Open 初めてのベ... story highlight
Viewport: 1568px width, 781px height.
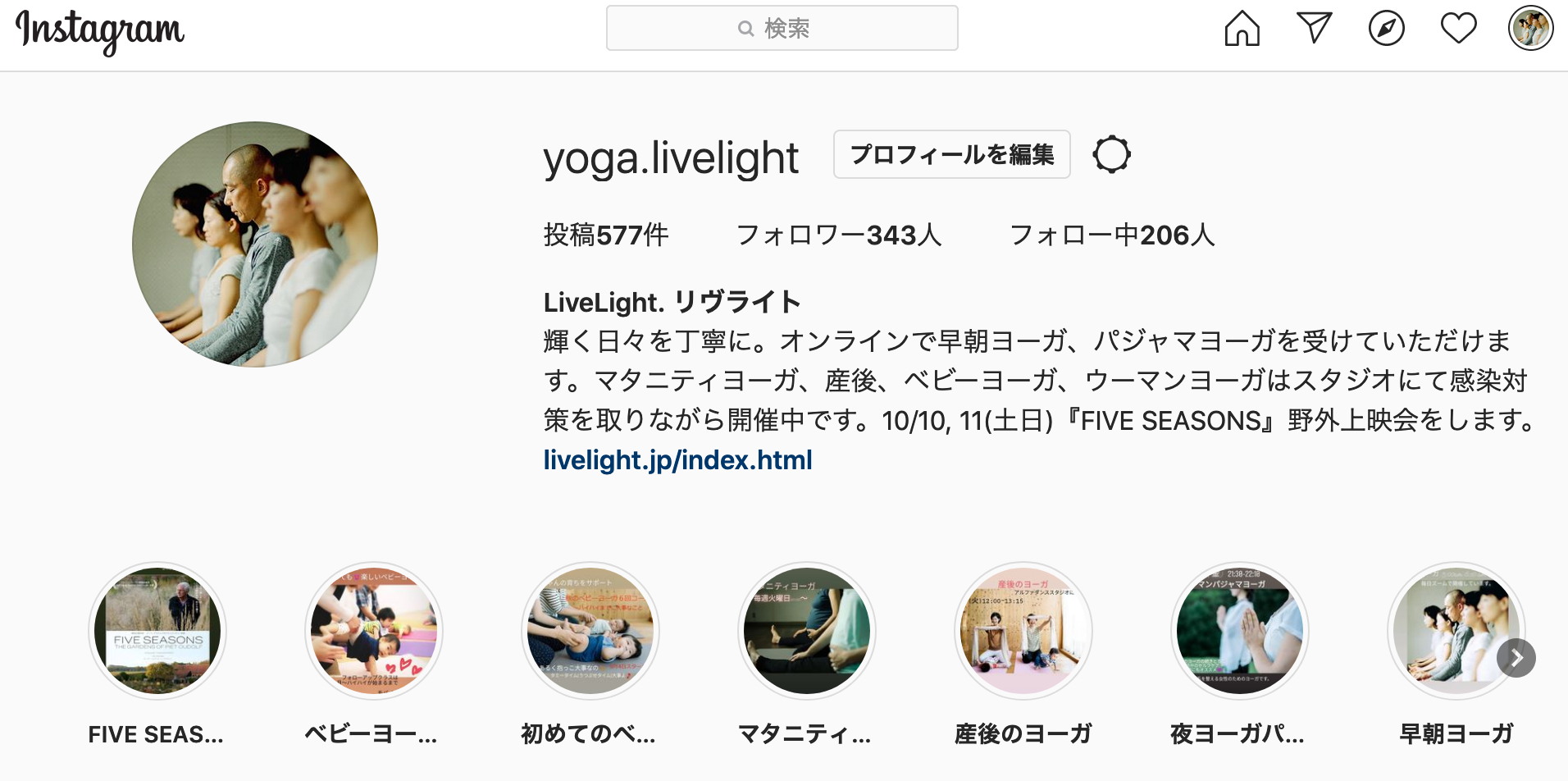click(x=590, y=654)
